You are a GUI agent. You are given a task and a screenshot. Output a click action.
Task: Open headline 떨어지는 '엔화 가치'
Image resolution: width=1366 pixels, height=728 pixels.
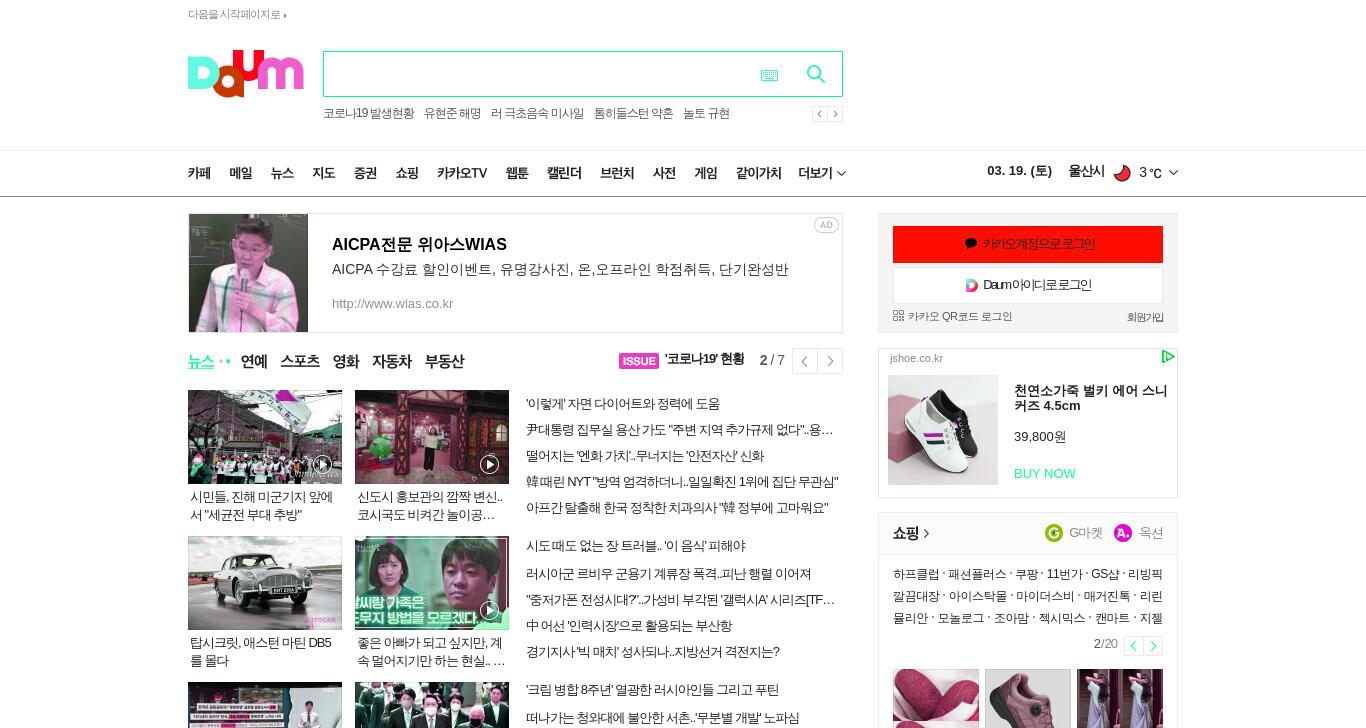click(645, 456)
